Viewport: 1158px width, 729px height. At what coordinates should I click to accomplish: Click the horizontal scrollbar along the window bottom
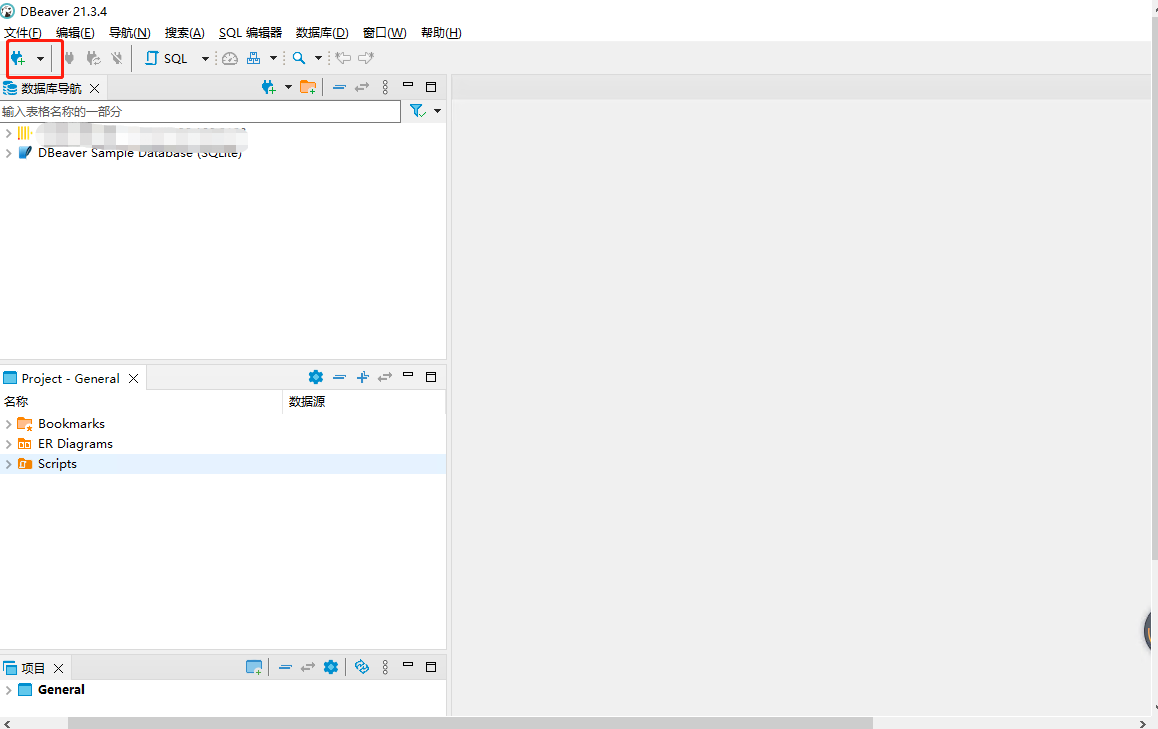coord(470,723)
